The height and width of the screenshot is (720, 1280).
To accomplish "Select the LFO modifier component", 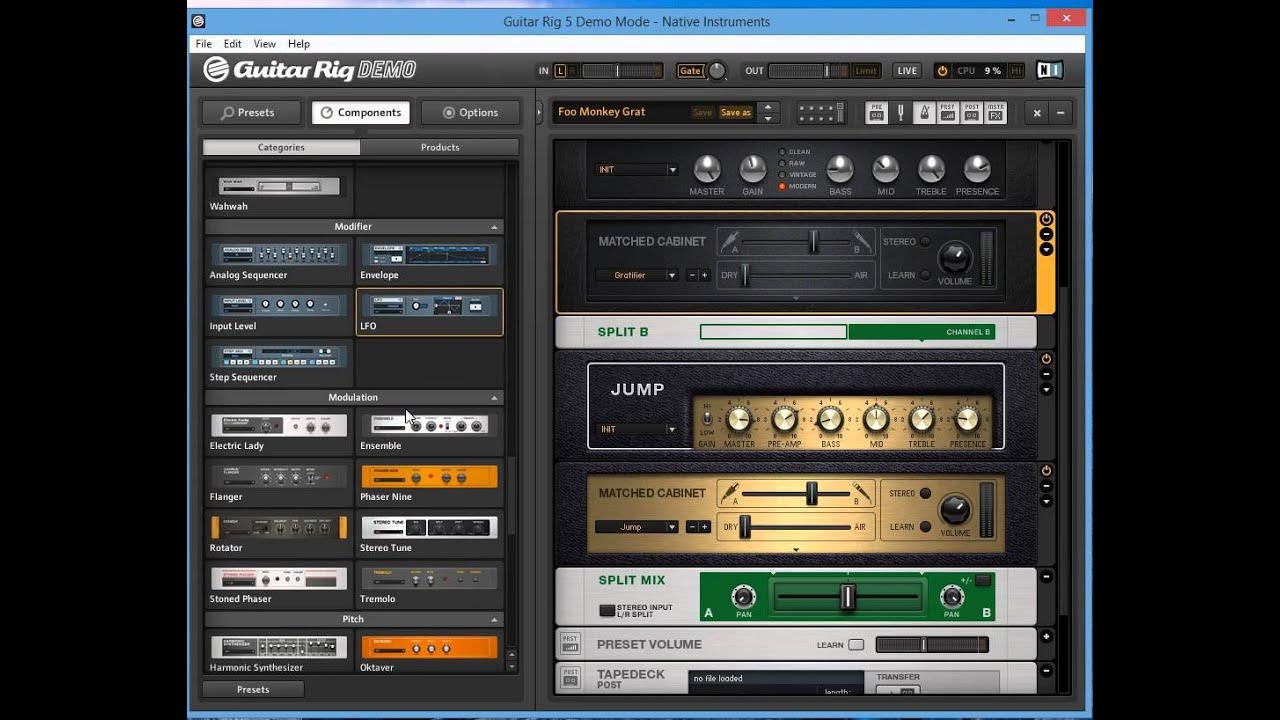I will [x=429, y=313].
